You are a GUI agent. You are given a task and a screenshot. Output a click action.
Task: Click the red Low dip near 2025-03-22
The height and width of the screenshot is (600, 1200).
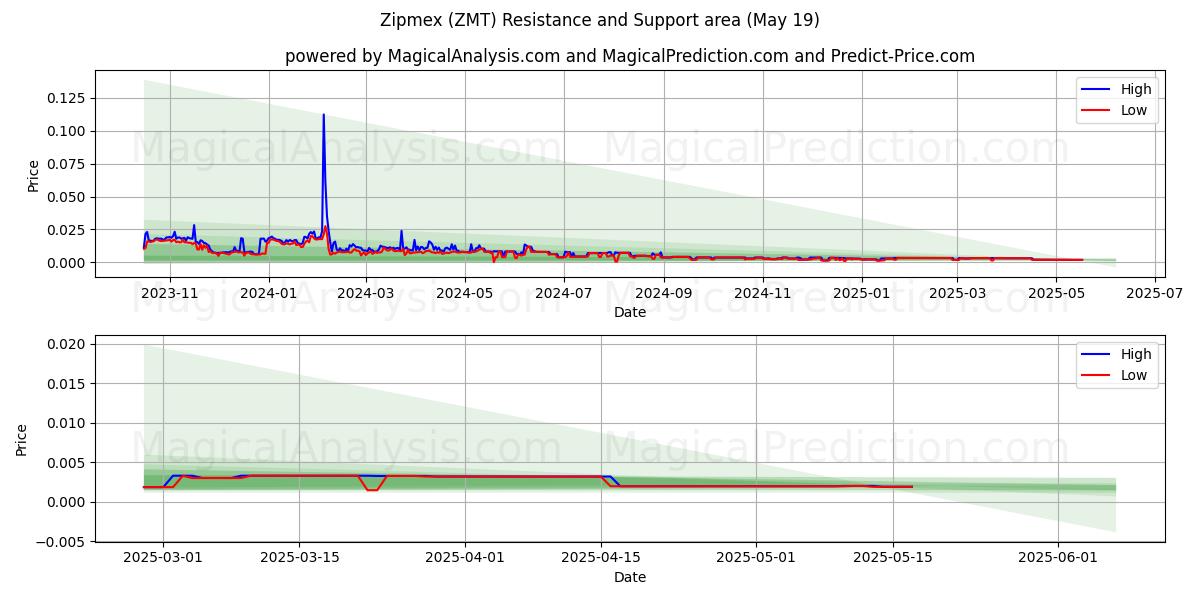(x=372, y=489)
